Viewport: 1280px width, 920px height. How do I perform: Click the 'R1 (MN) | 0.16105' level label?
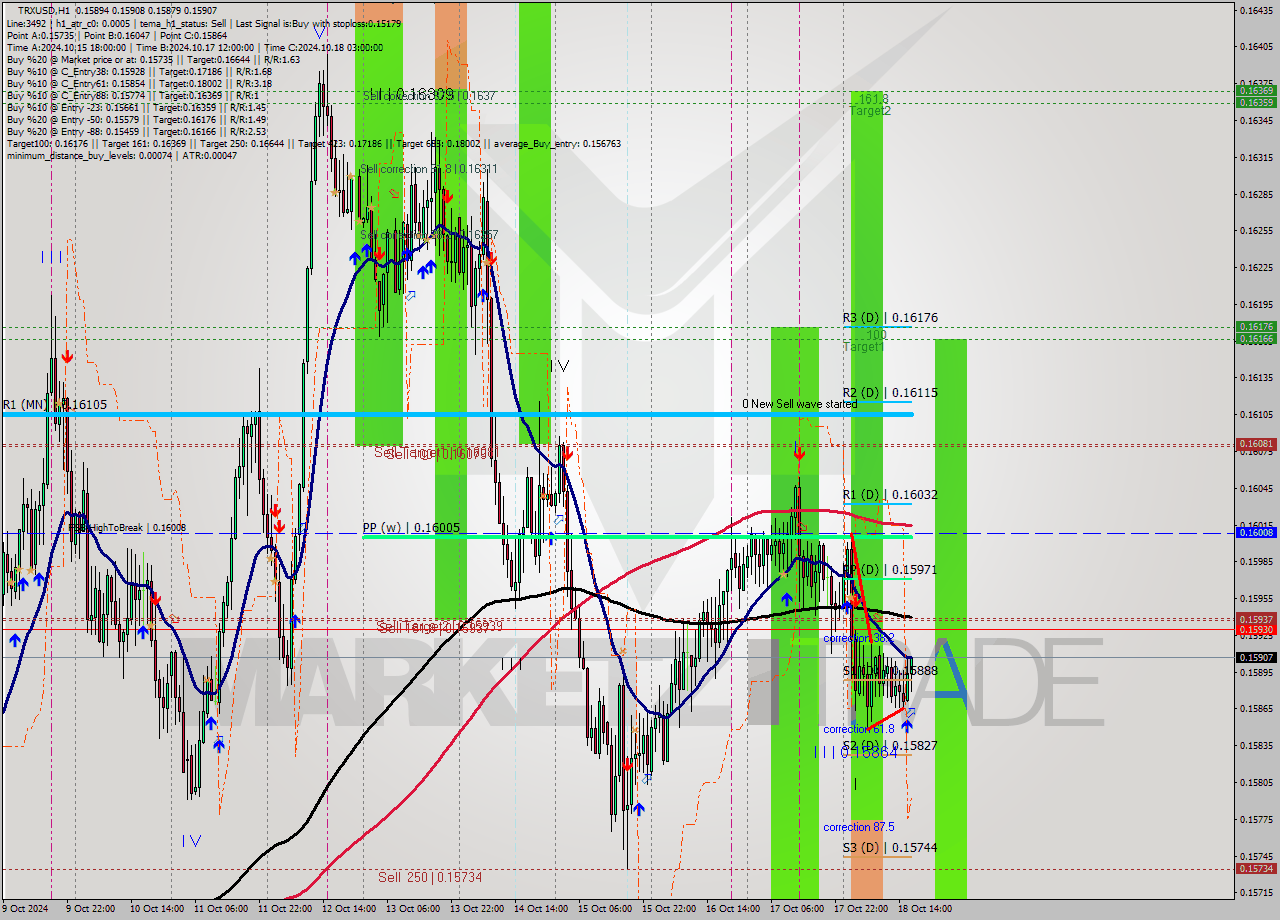[54, 405]
